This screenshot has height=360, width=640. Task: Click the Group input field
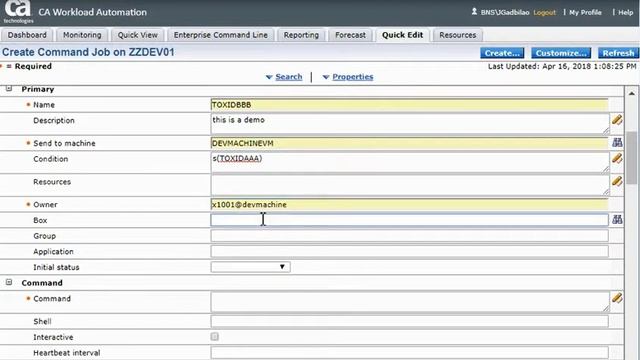(409, 236)
